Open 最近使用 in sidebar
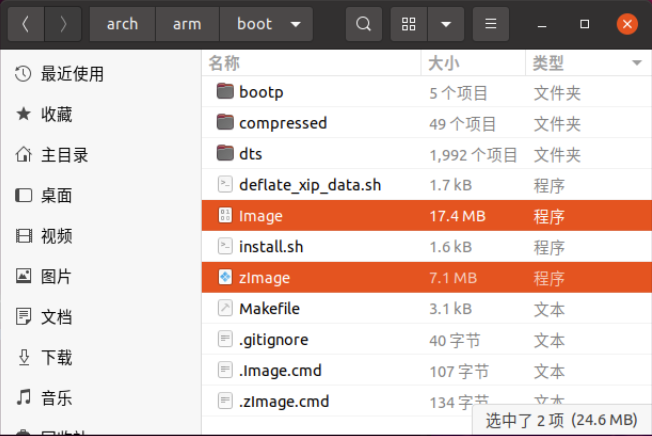 pyautogui.click(x=72, y=74)
